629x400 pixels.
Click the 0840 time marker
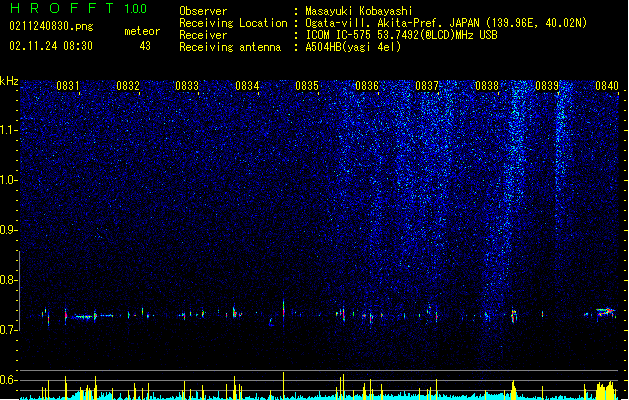(x=607, y=86)
